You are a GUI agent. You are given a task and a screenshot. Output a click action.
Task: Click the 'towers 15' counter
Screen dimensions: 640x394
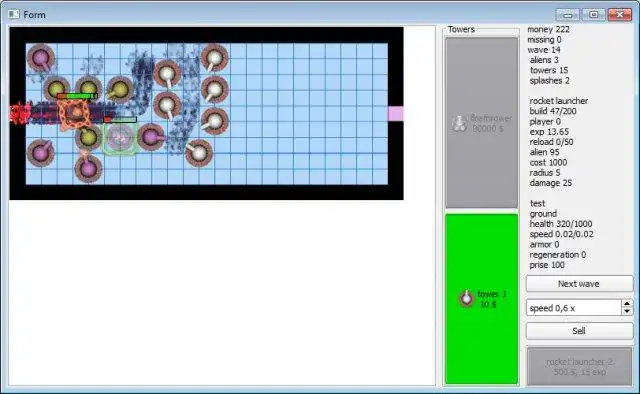click(549, 70)
